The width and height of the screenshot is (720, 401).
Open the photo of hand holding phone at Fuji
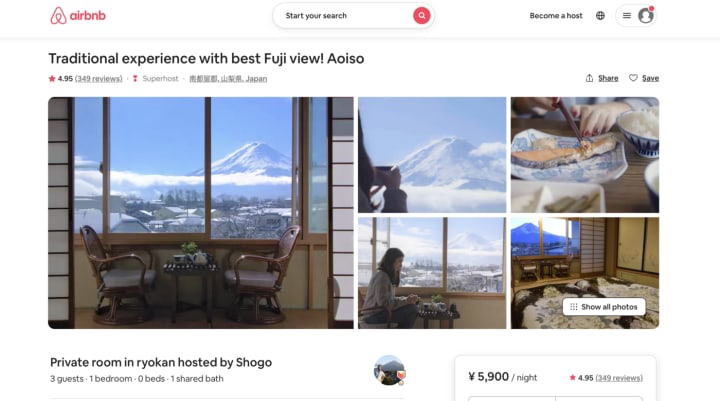(x=432, y=155)
